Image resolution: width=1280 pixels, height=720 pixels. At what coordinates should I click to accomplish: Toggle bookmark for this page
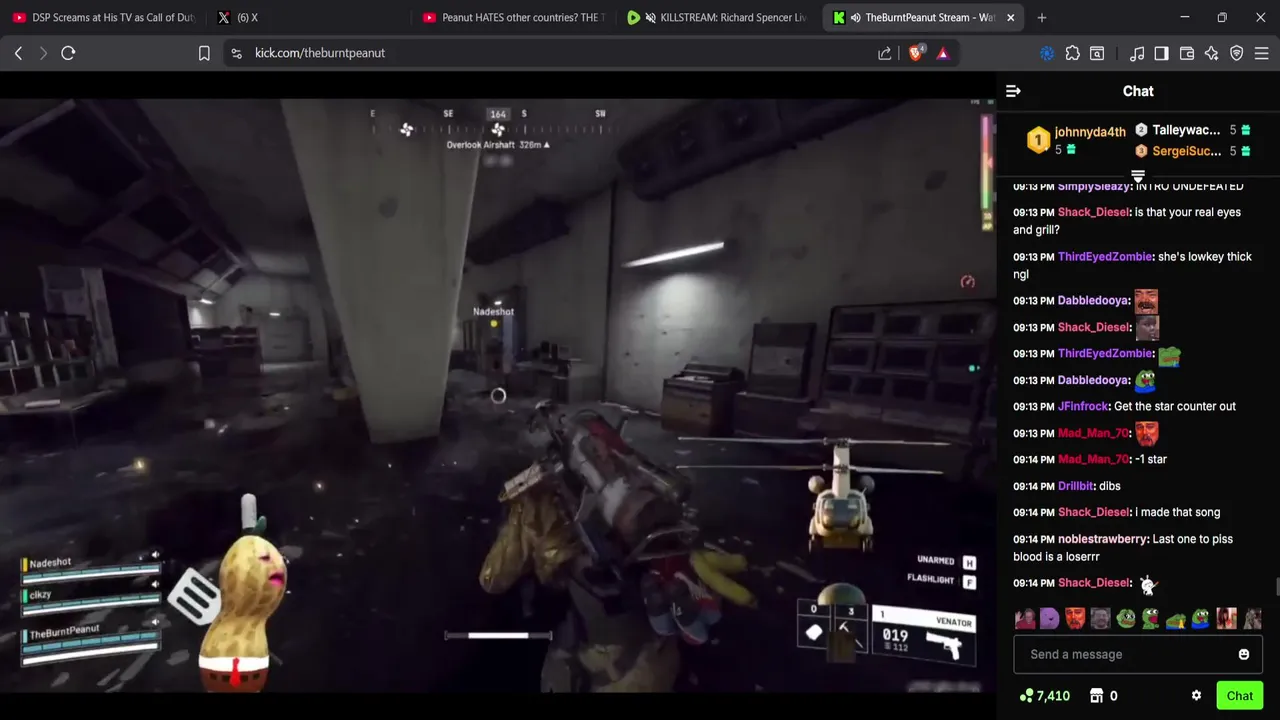[x=204, y=53]
